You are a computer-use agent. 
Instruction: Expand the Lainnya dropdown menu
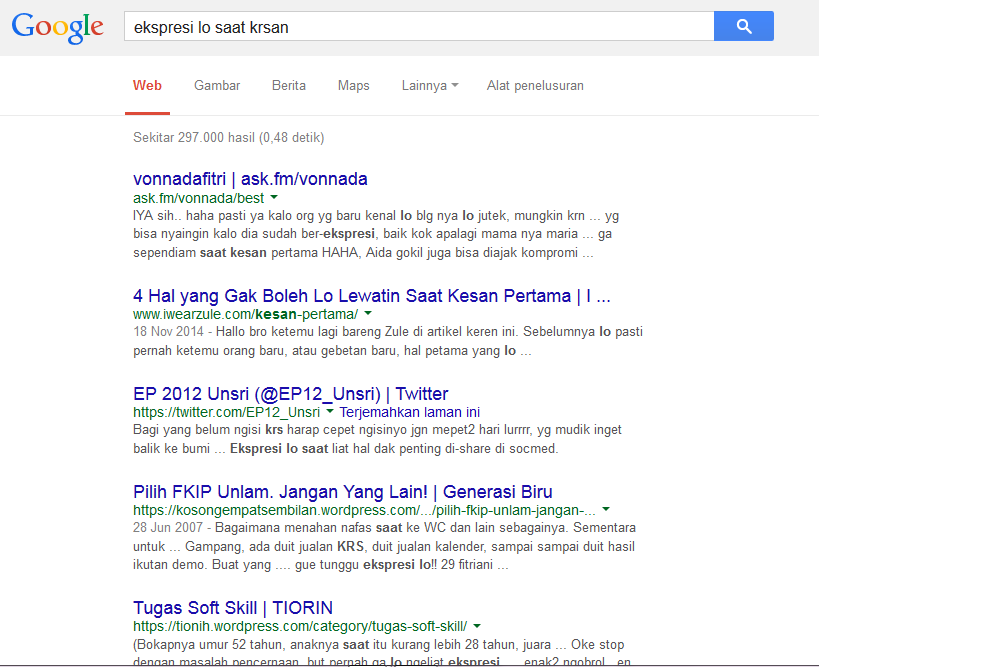click(430, 86)
